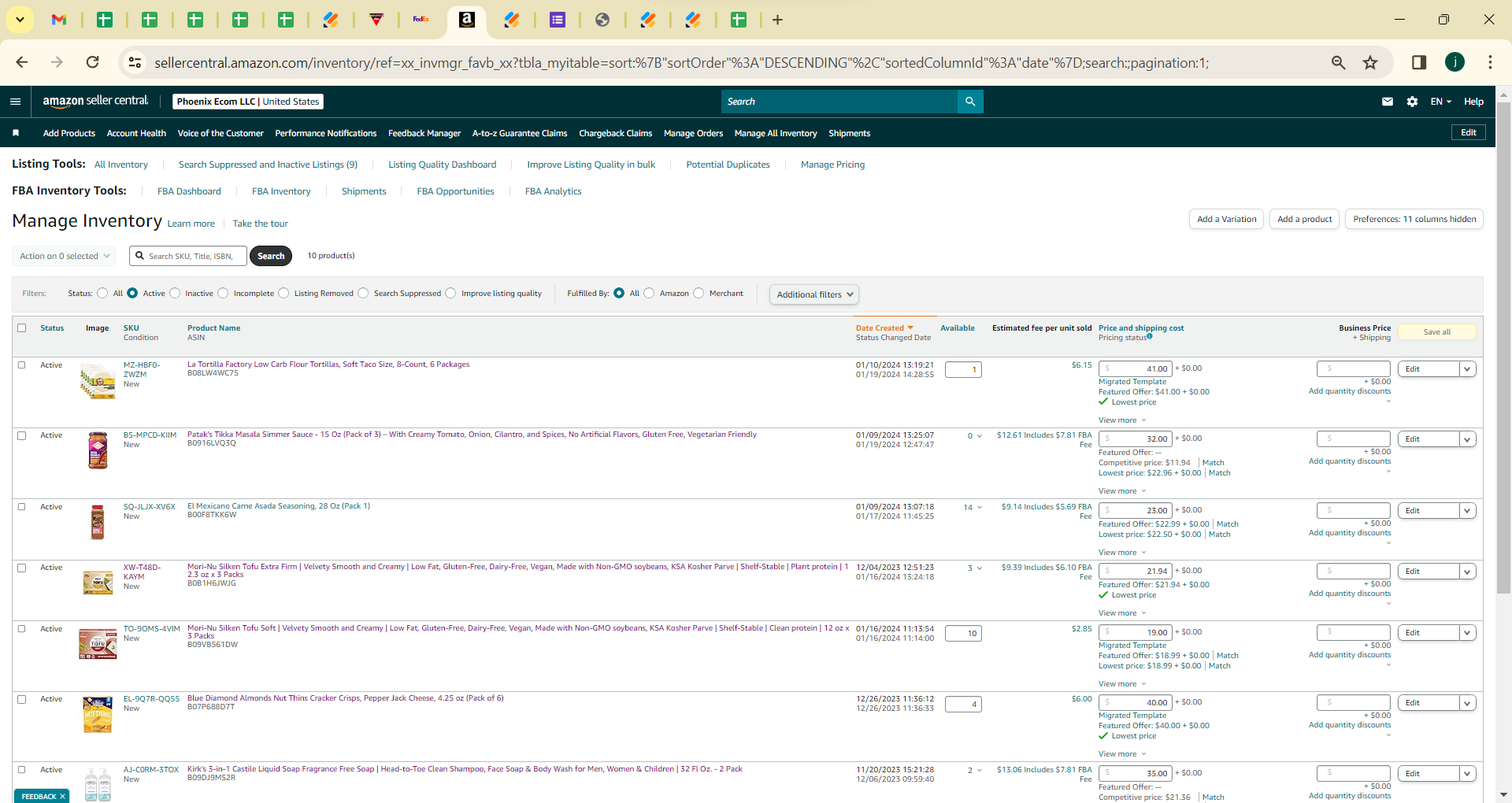This screenshot has height=803, width=1512.
Task: Click the Add a product button
Action: 1305,219
